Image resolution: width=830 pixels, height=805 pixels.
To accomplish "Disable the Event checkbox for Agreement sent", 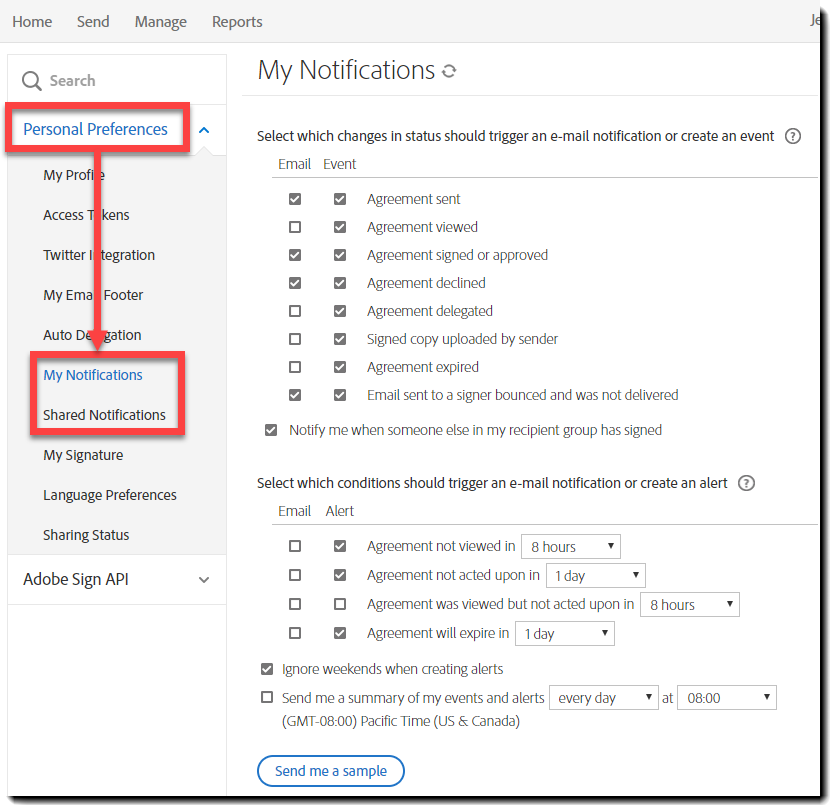I will pyautogui.click(x=340, y=199).
